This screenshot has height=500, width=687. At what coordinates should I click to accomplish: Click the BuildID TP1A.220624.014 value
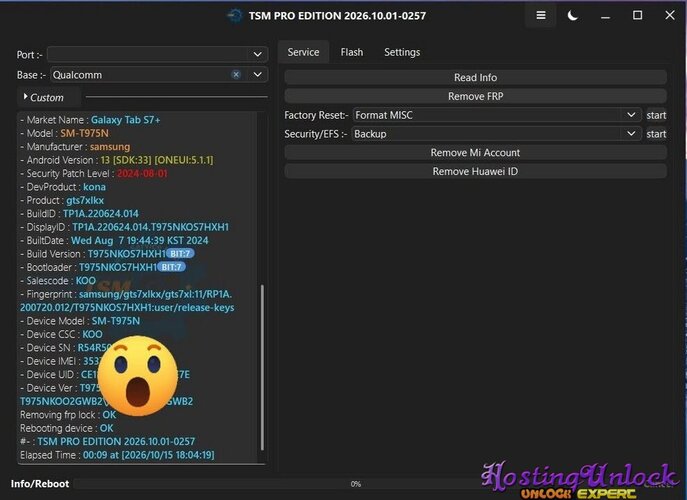click(x=101, y=214)
